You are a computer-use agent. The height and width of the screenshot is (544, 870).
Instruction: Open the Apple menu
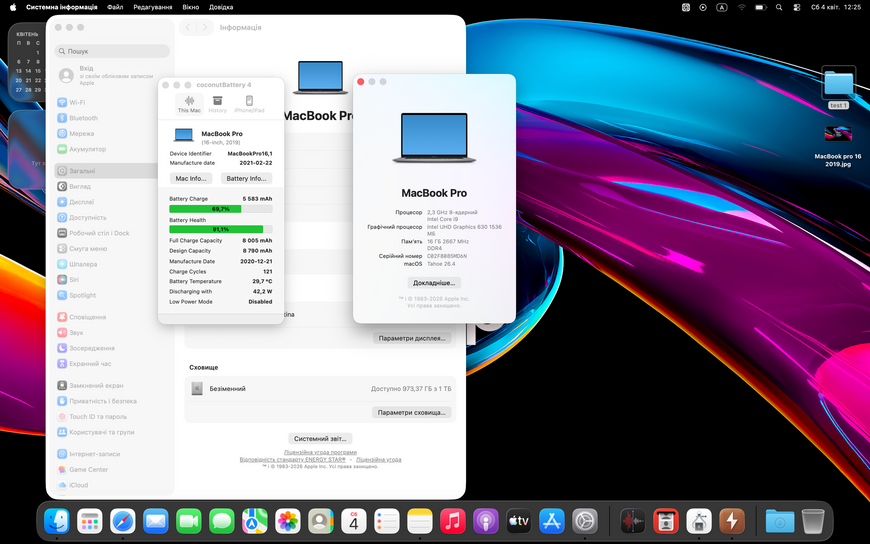pos(13,7)
